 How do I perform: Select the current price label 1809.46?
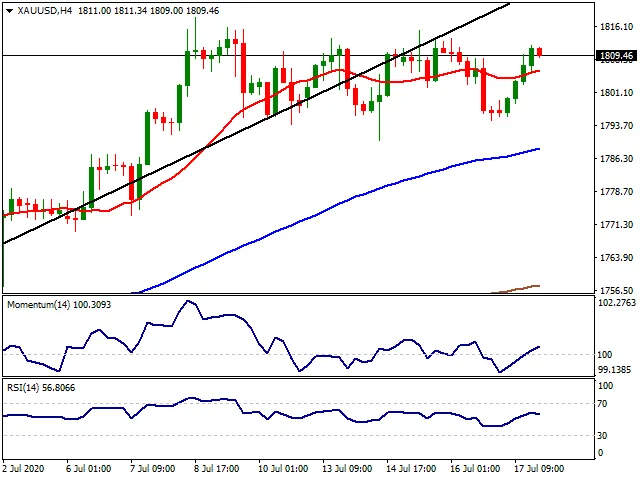(617, 56)
